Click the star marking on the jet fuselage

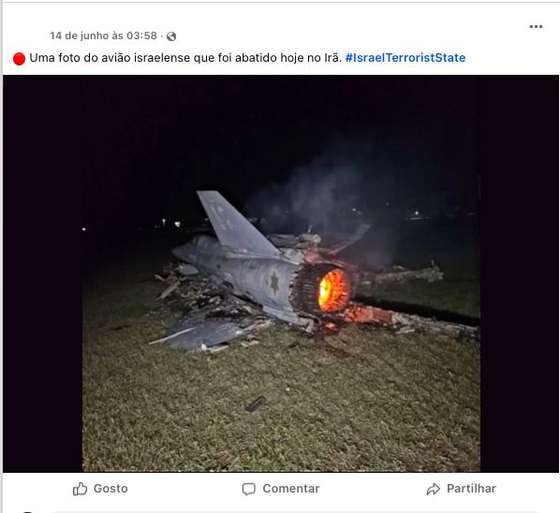click(x=274, y=283)
